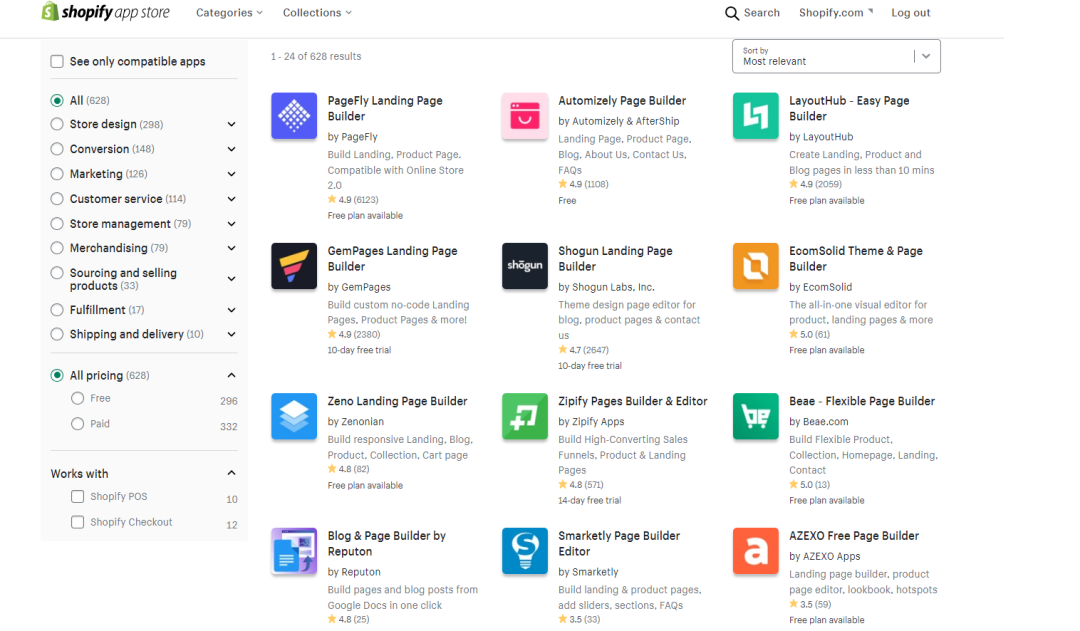Expand the Merchandising chevron
This screenshot has width=1080, height=631.
point(231,248)
